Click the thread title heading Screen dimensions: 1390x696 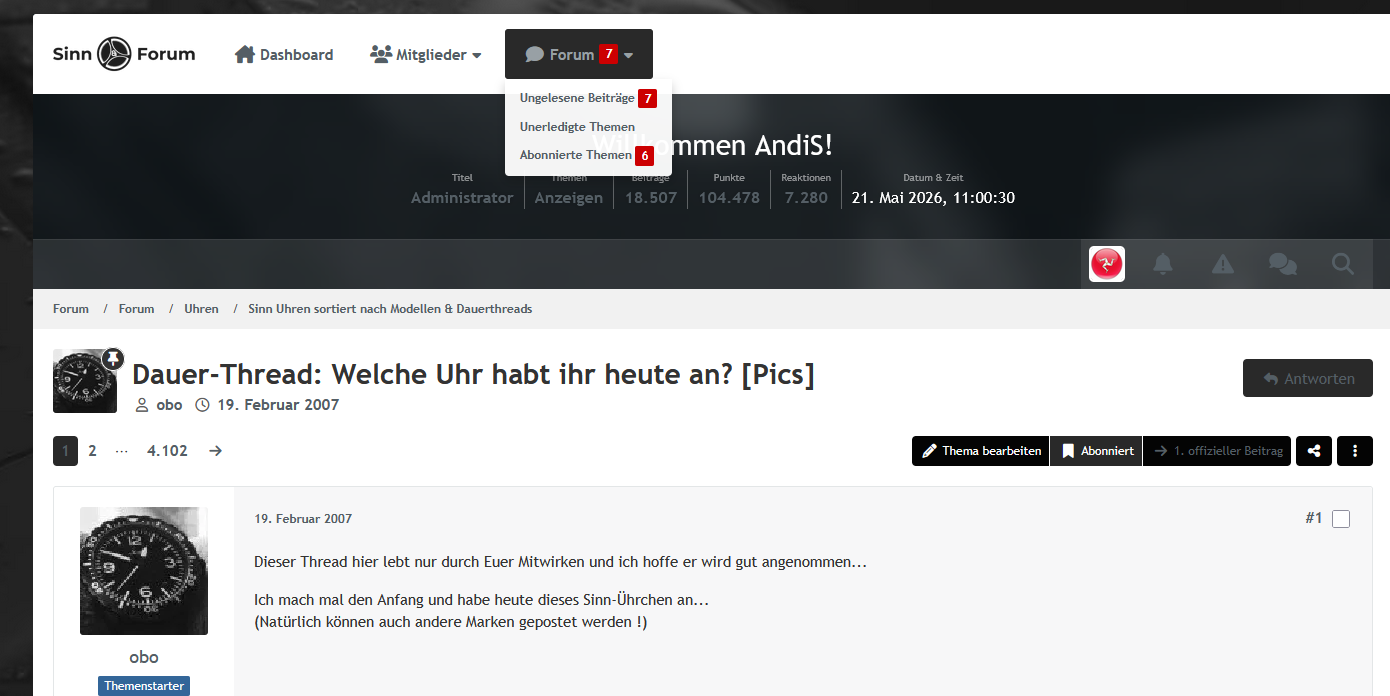473,375
